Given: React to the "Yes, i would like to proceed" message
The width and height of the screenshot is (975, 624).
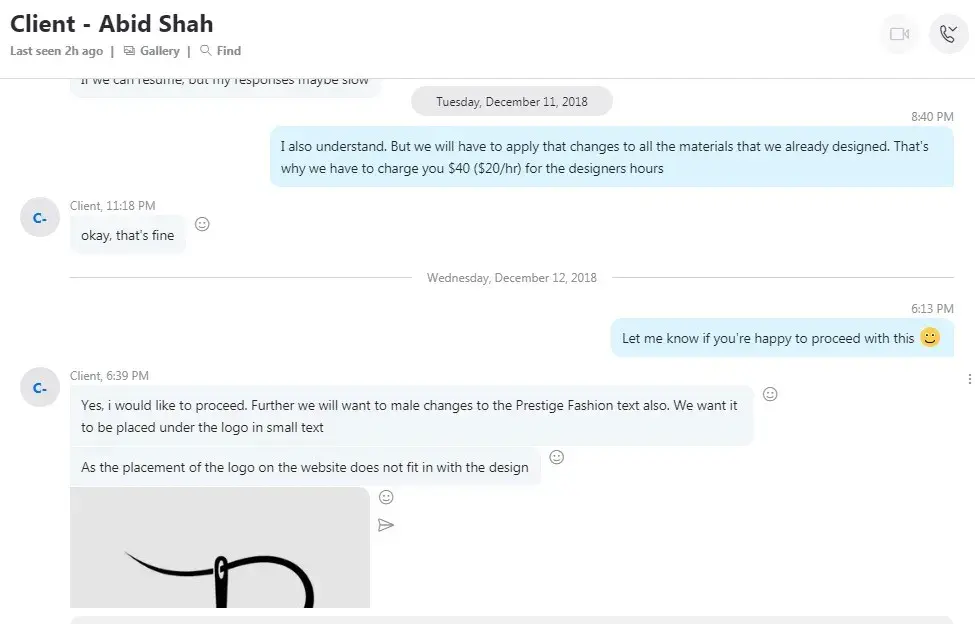Looking at the screenshot, I should [770, 394].
